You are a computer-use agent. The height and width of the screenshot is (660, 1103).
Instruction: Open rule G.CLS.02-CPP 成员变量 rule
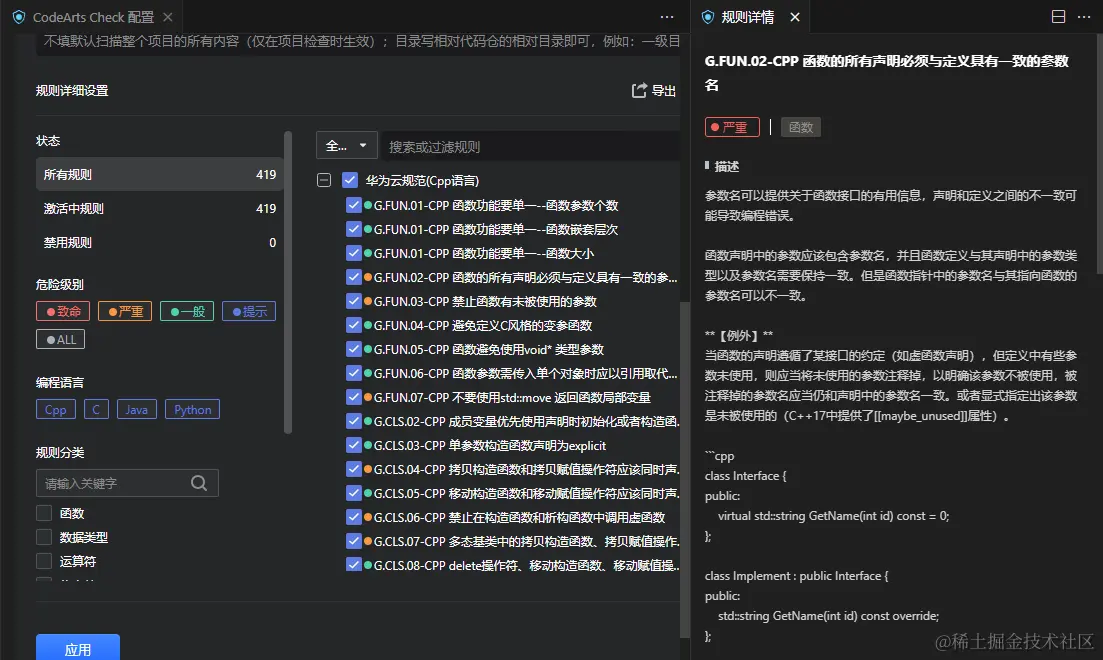click(526, 421)
